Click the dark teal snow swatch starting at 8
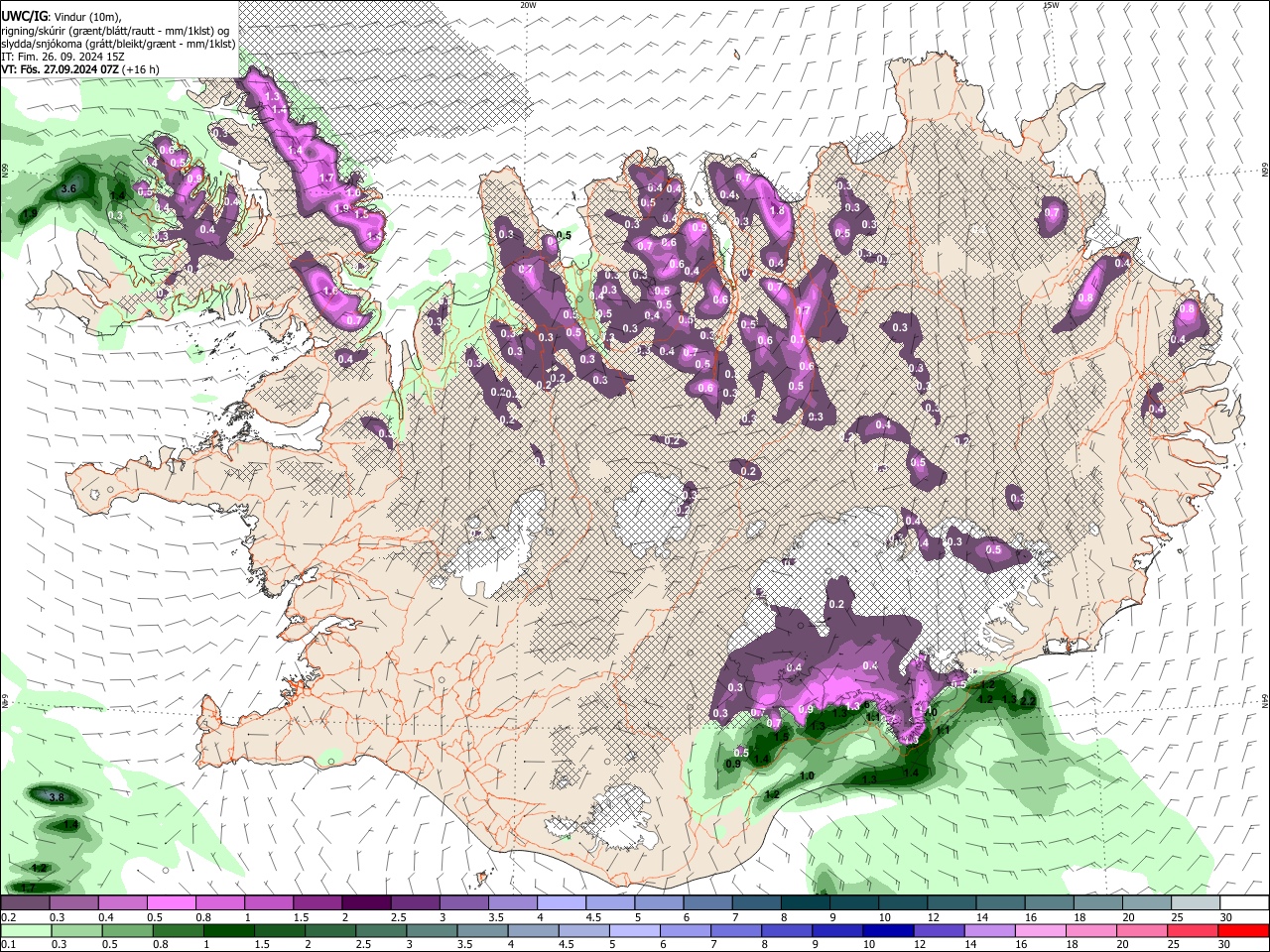The height and width of the screenshot is (952, 1270). [806, 903]
